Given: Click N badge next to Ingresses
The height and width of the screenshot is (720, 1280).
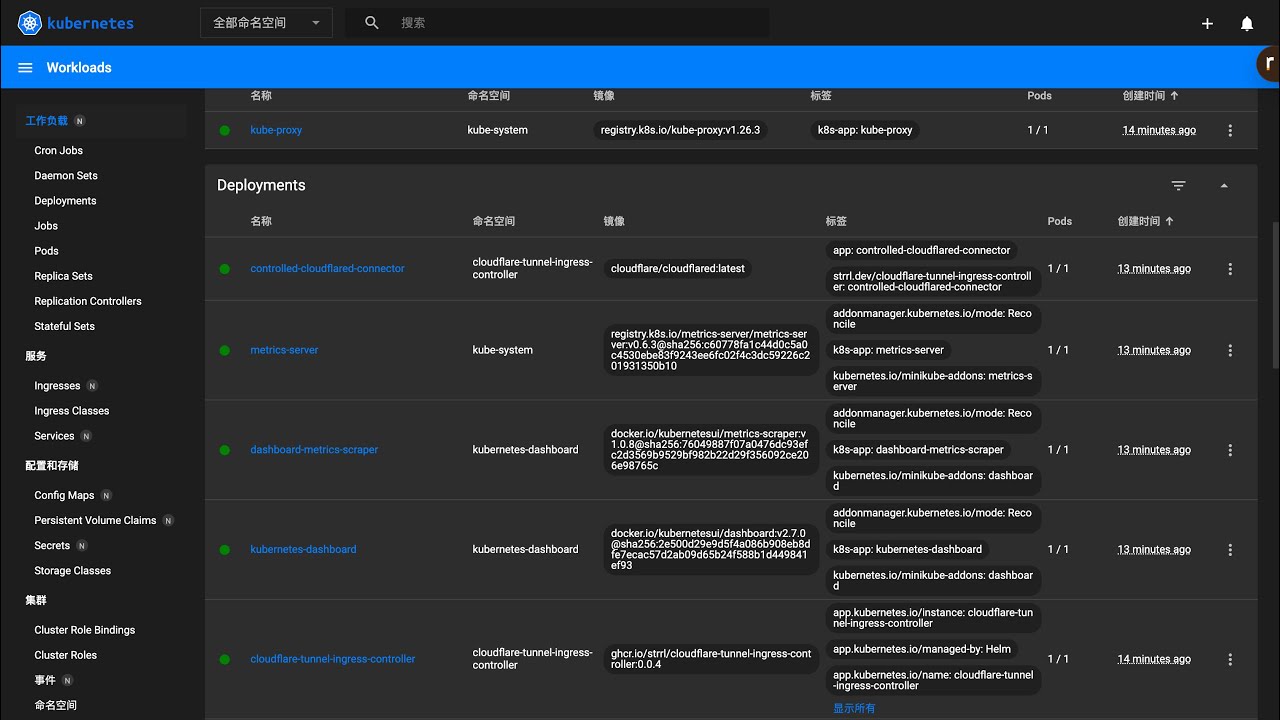Looking at the screenshot, I should (92, 386).
